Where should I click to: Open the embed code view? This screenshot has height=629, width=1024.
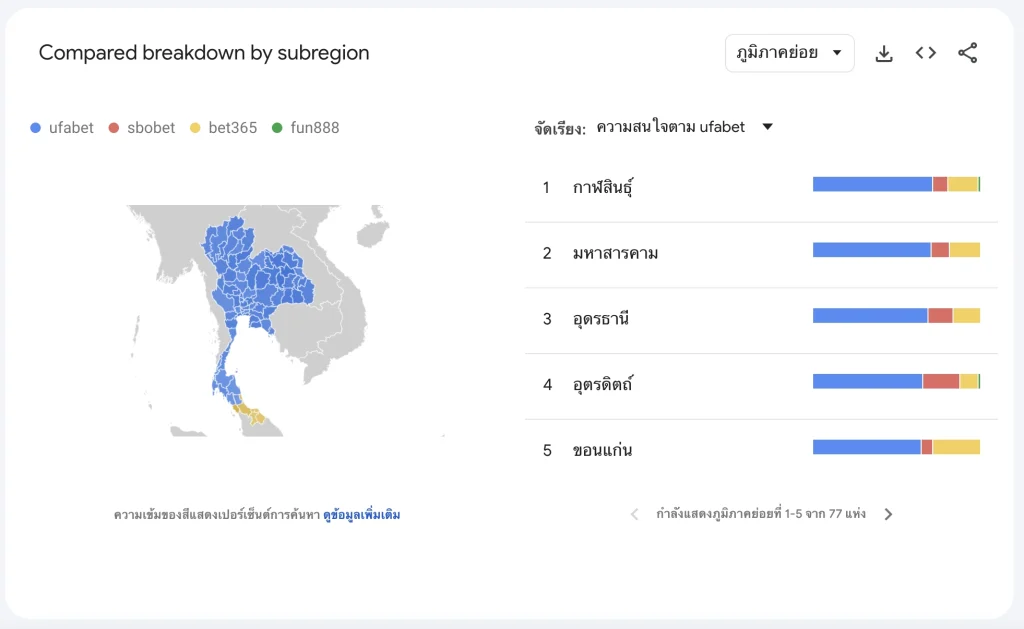coord(925,53)
